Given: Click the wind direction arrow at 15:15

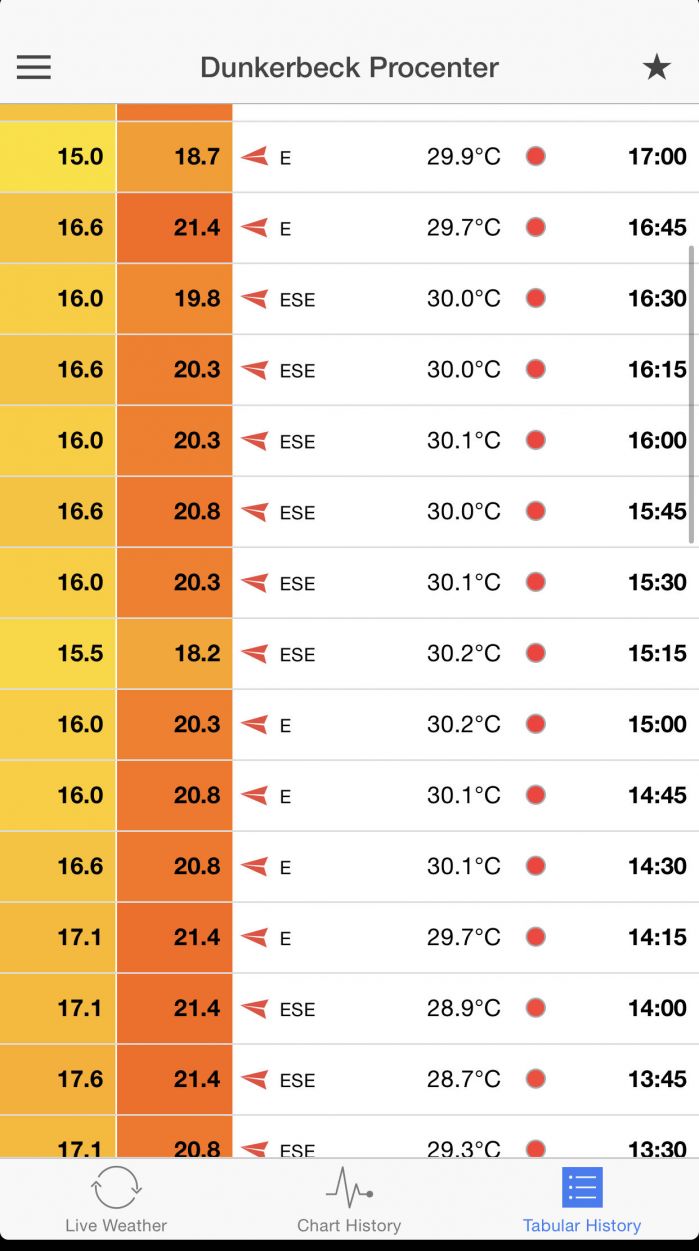Looking at the screenshot, I should coord(255,654).
